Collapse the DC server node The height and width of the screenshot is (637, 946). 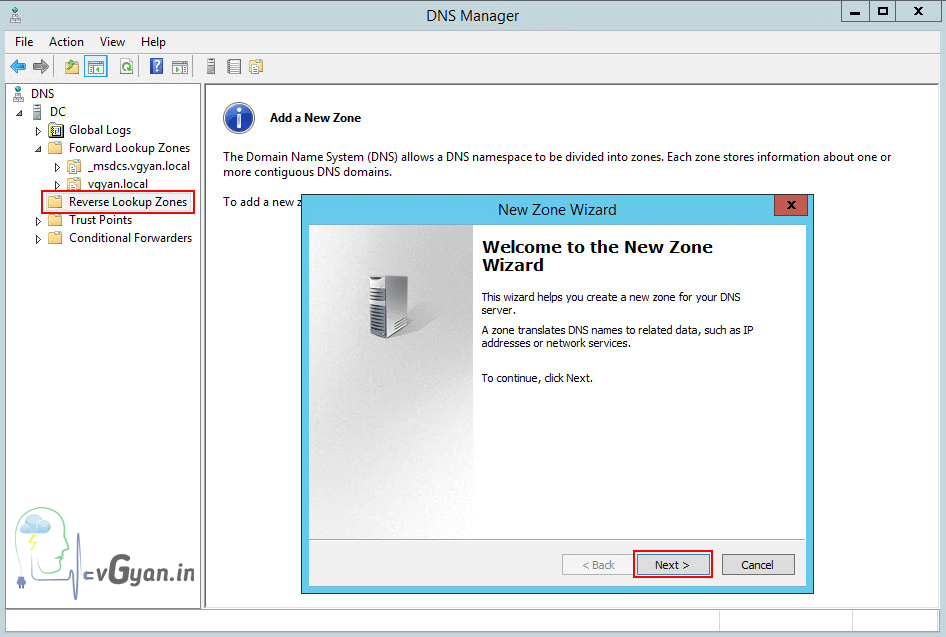(20, 112)
